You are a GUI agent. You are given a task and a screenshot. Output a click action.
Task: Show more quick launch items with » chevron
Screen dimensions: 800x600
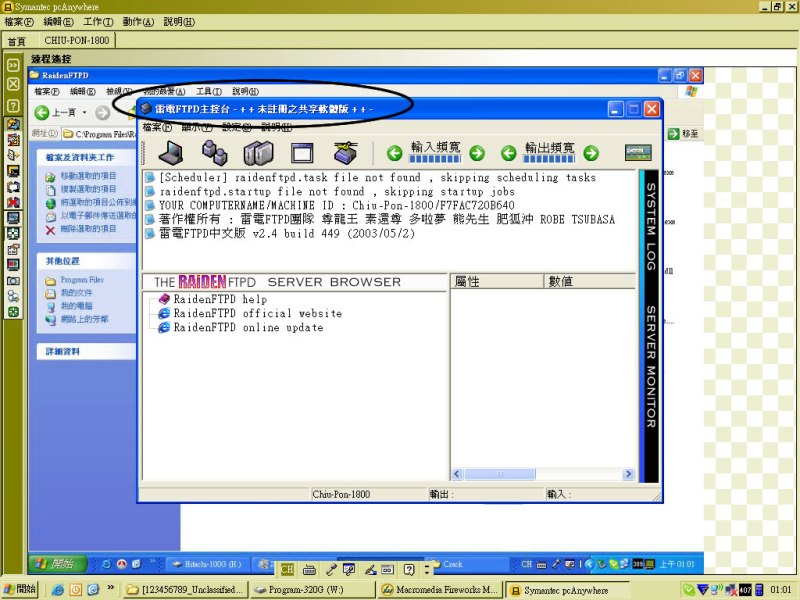110,588
